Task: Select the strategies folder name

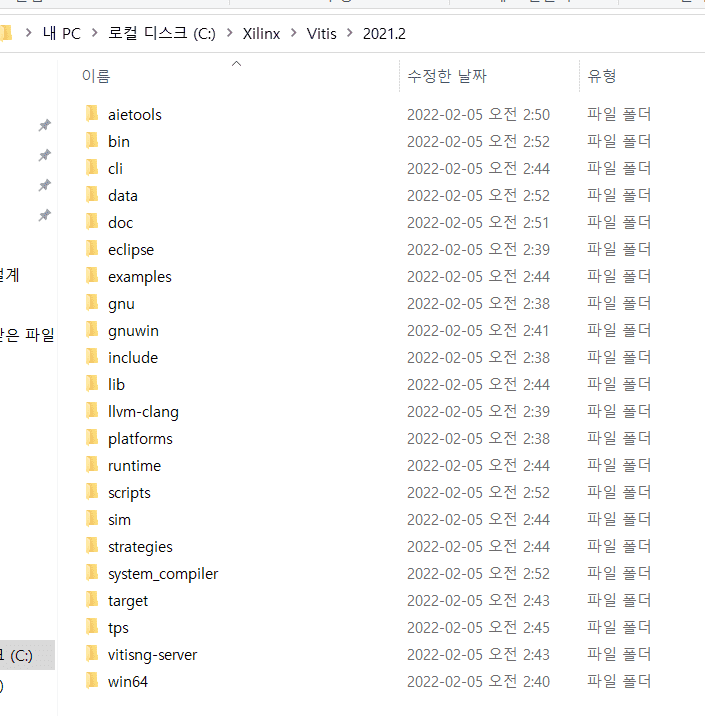Action: pos(140,547)
